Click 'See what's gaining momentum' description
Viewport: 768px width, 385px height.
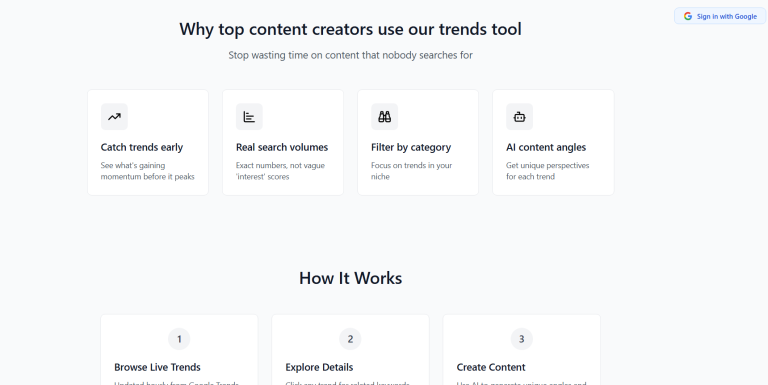(x=147, y=171)
